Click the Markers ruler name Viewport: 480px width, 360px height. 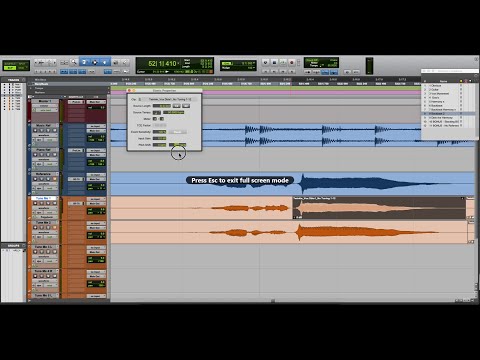[x=40, y=92]
